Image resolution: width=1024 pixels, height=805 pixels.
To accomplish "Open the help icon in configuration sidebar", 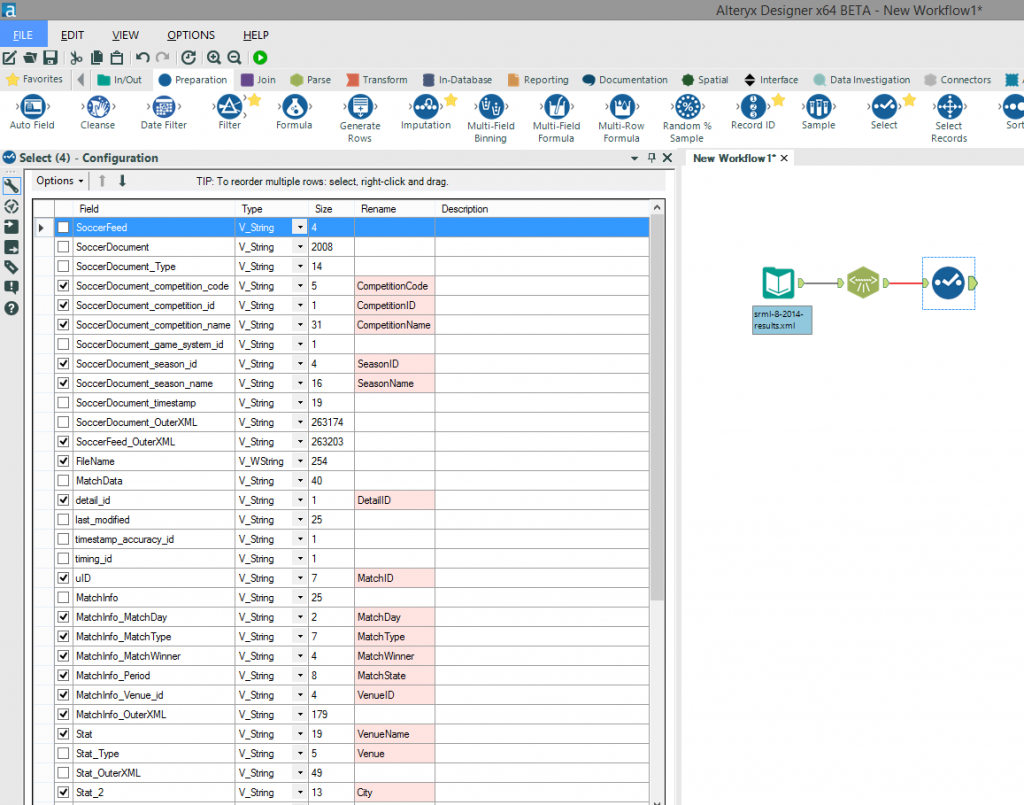I will (11, 308).
